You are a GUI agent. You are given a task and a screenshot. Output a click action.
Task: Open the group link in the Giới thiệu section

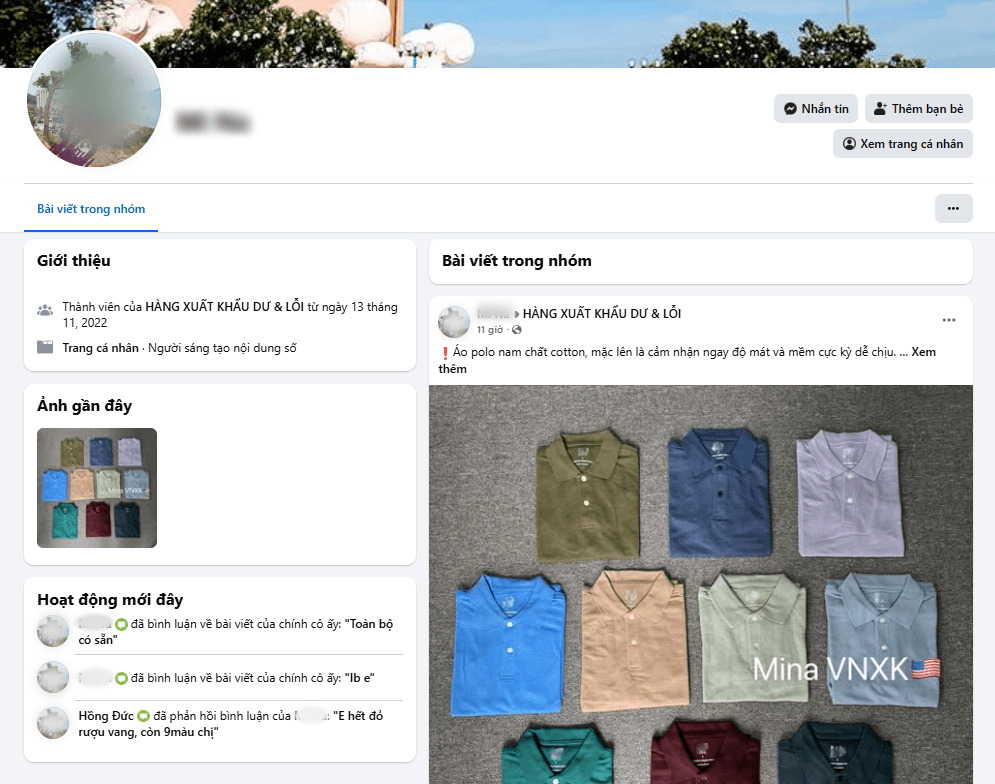click(225, 307)
